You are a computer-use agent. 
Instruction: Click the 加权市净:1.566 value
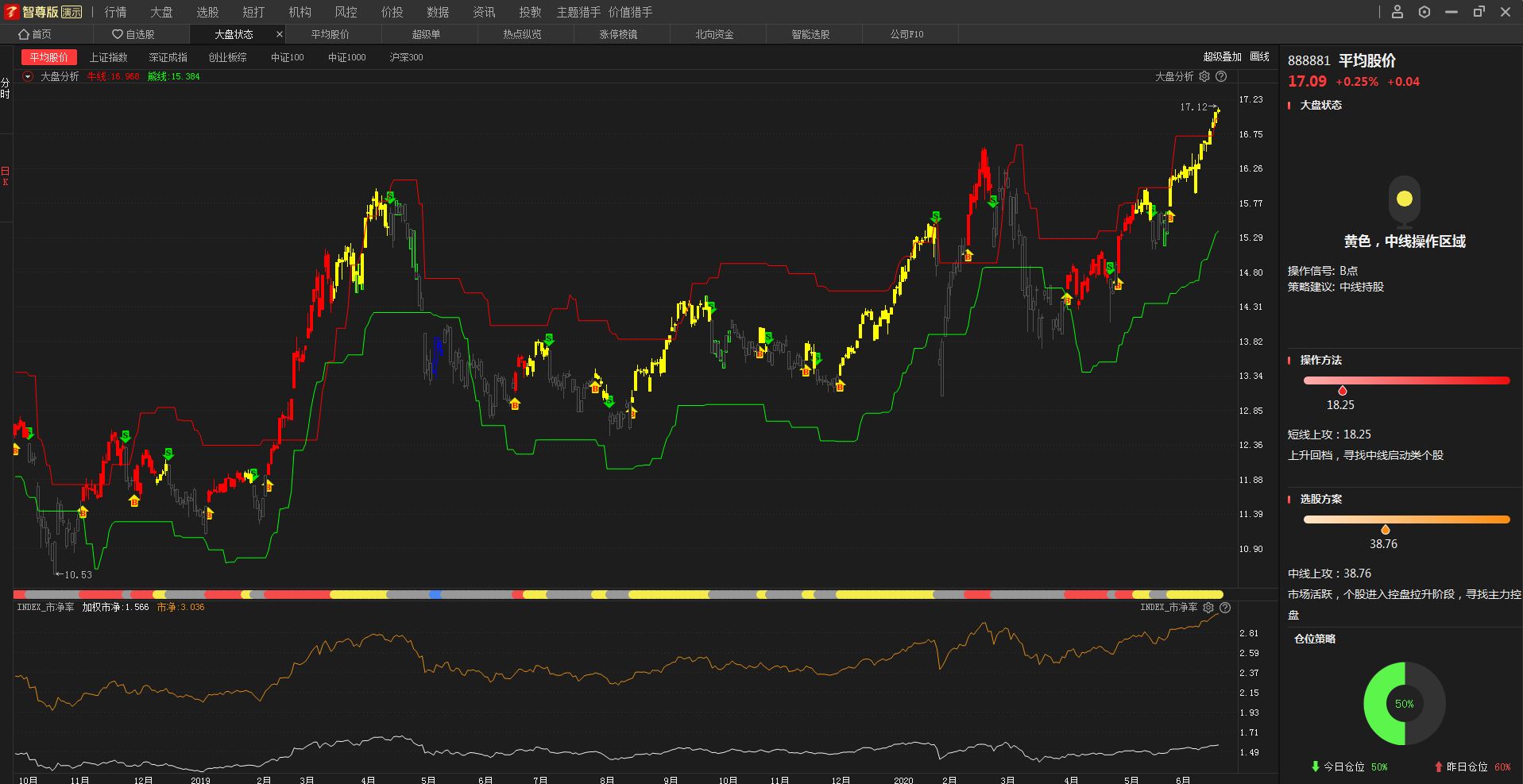coord(116,607)
